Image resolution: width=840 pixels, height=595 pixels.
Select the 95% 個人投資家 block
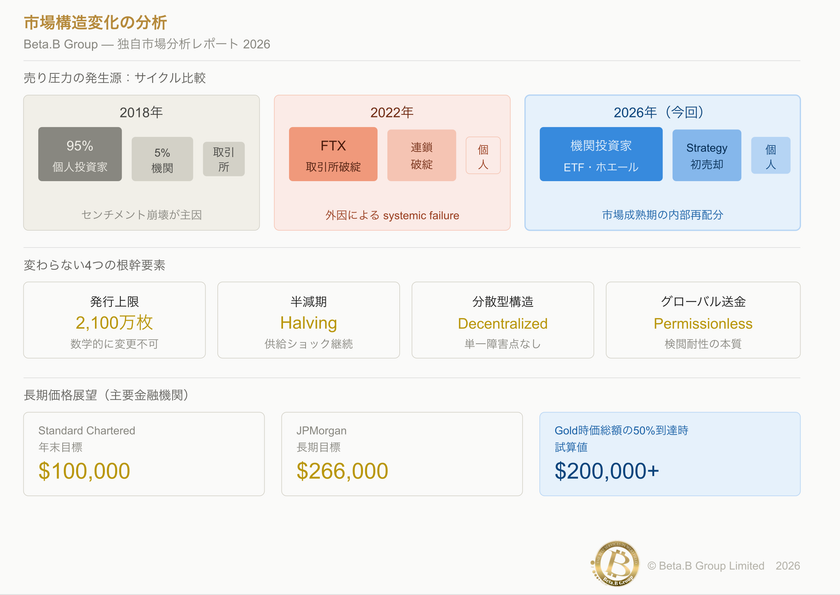[80, 154]
